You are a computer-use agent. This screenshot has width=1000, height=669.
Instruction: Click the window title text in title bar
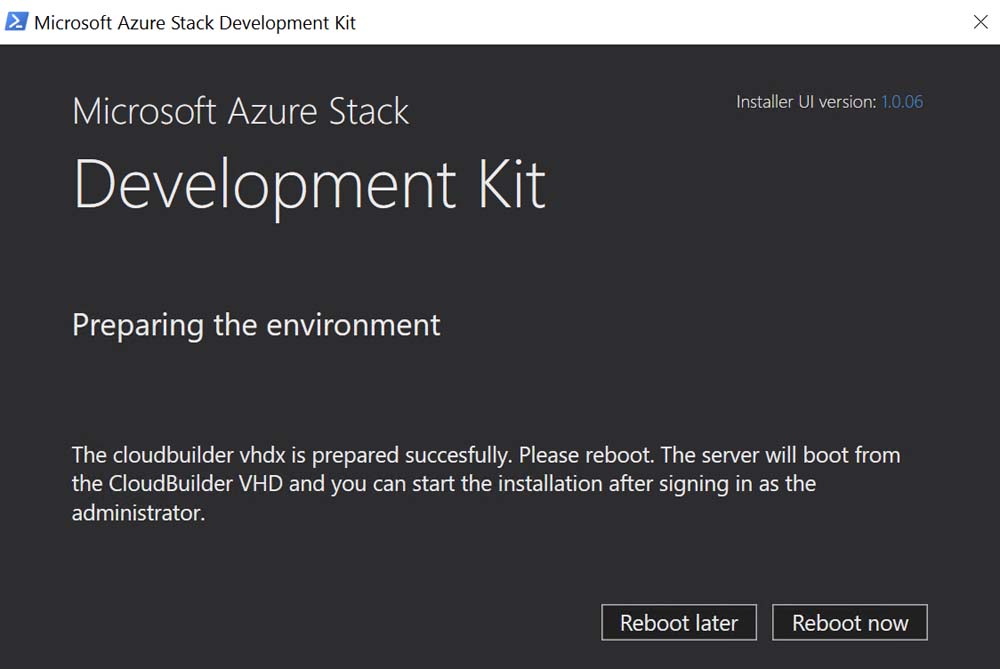pos(195,22)
